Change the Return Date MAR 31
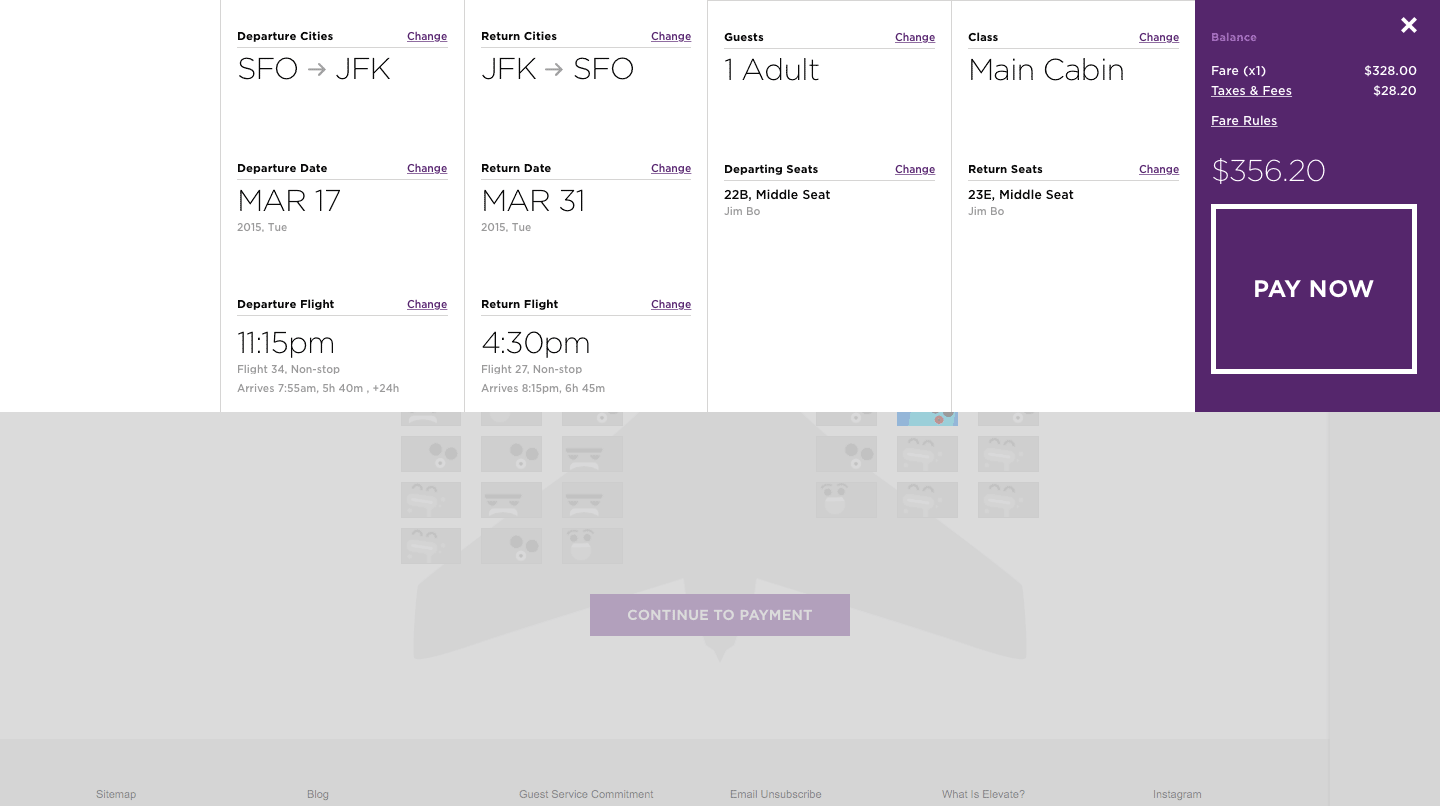Viewport: 1440px width, 806px height. click(671, 169)
